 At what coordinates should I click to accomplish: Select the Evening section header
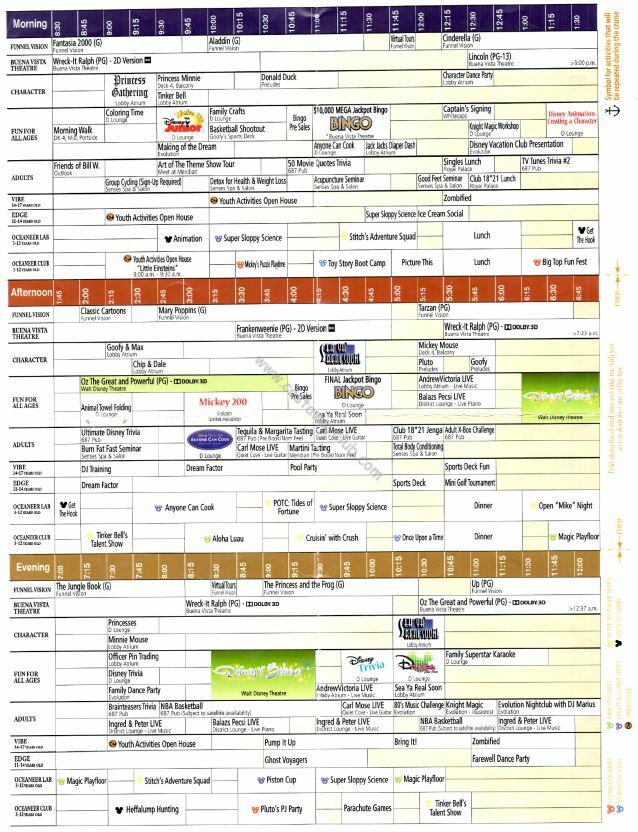(x=32, y=567)
